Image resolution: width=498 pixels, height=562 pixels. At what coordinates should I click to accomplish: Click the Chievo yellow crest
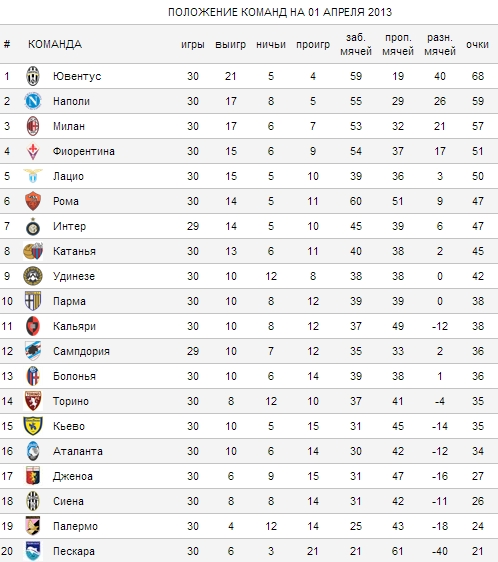coord(33,426)
